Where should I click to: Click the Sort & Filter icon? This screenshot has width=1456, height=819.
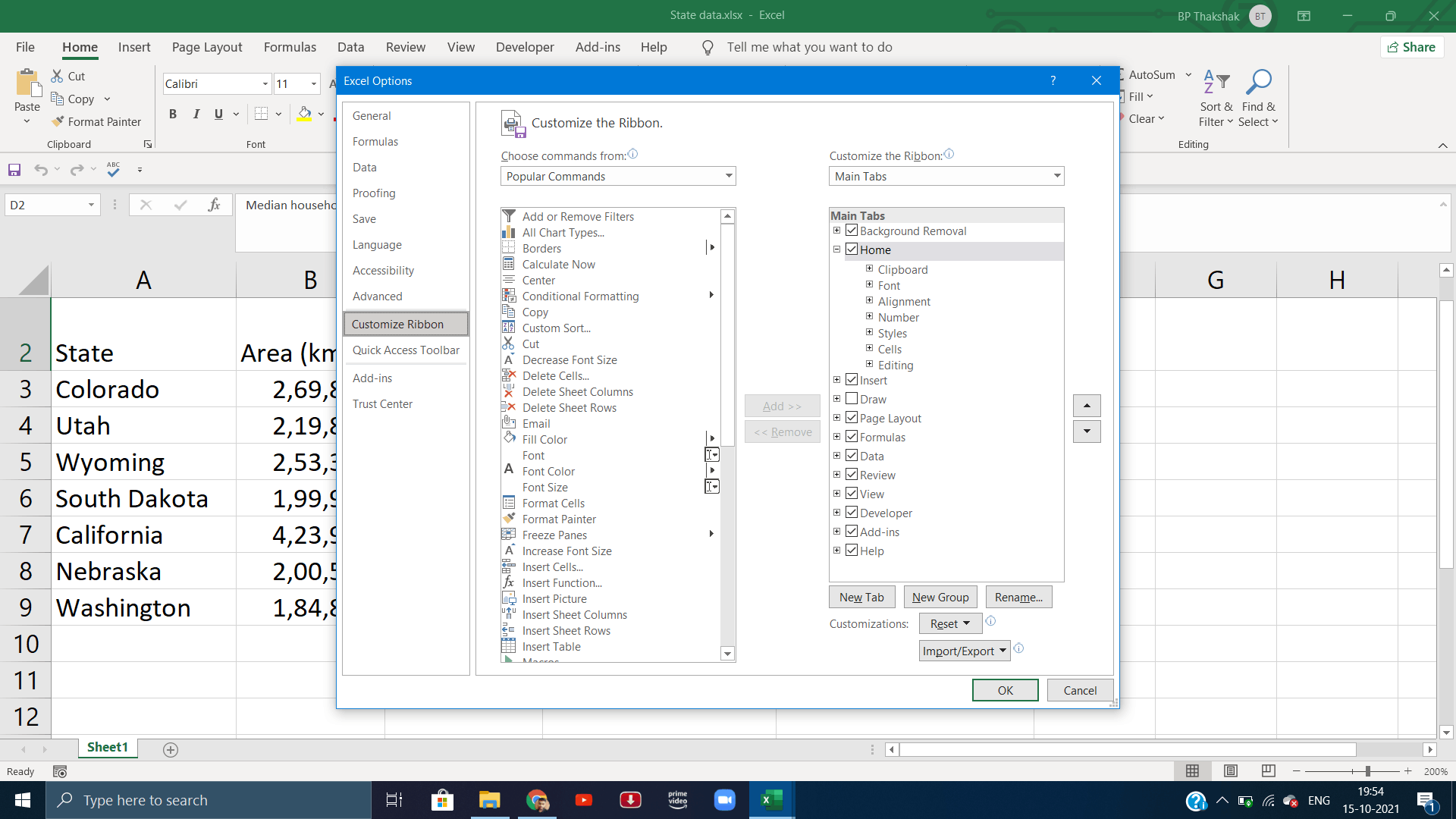(1216, 82)
